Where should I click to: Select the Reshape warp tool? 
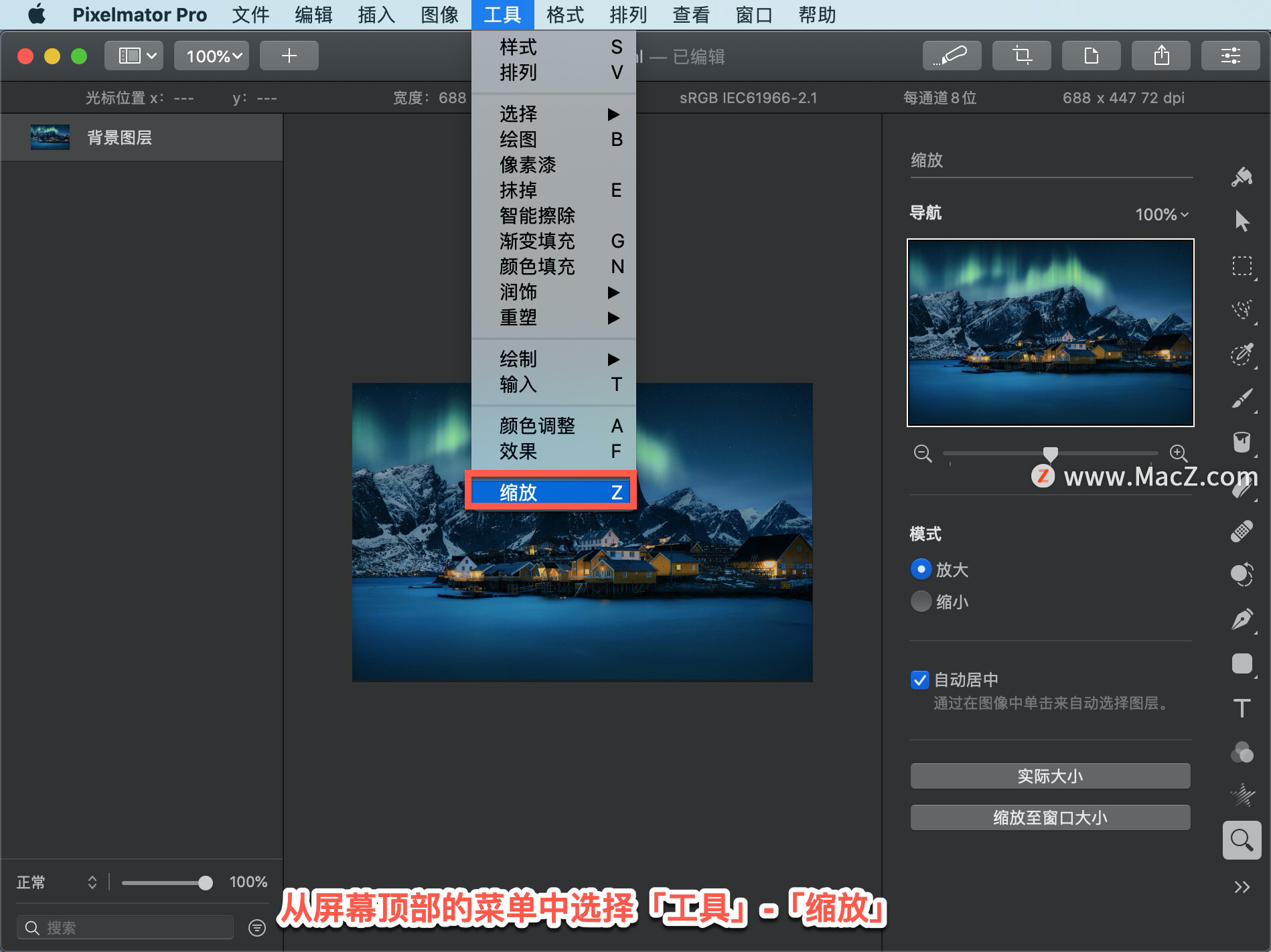[x=1242, y=575]
